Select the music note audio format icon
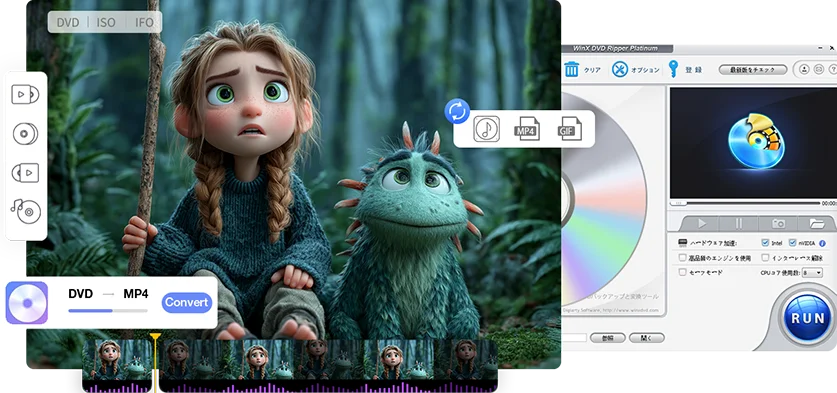The height and width of the screenshot is (393, 837). 486,129
